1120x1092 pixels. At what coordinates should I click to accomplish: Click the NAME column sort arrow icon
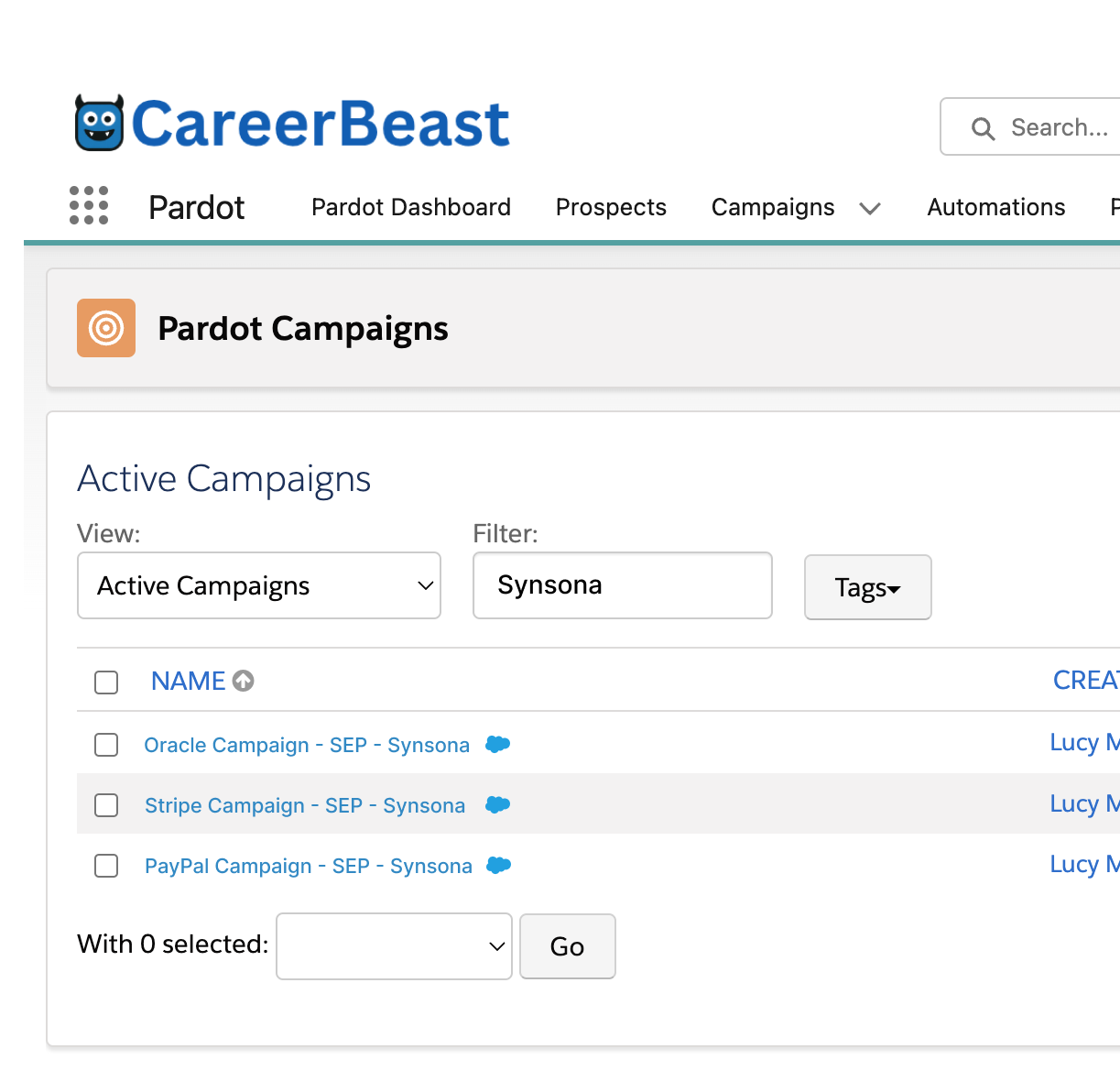coord(244,681)
